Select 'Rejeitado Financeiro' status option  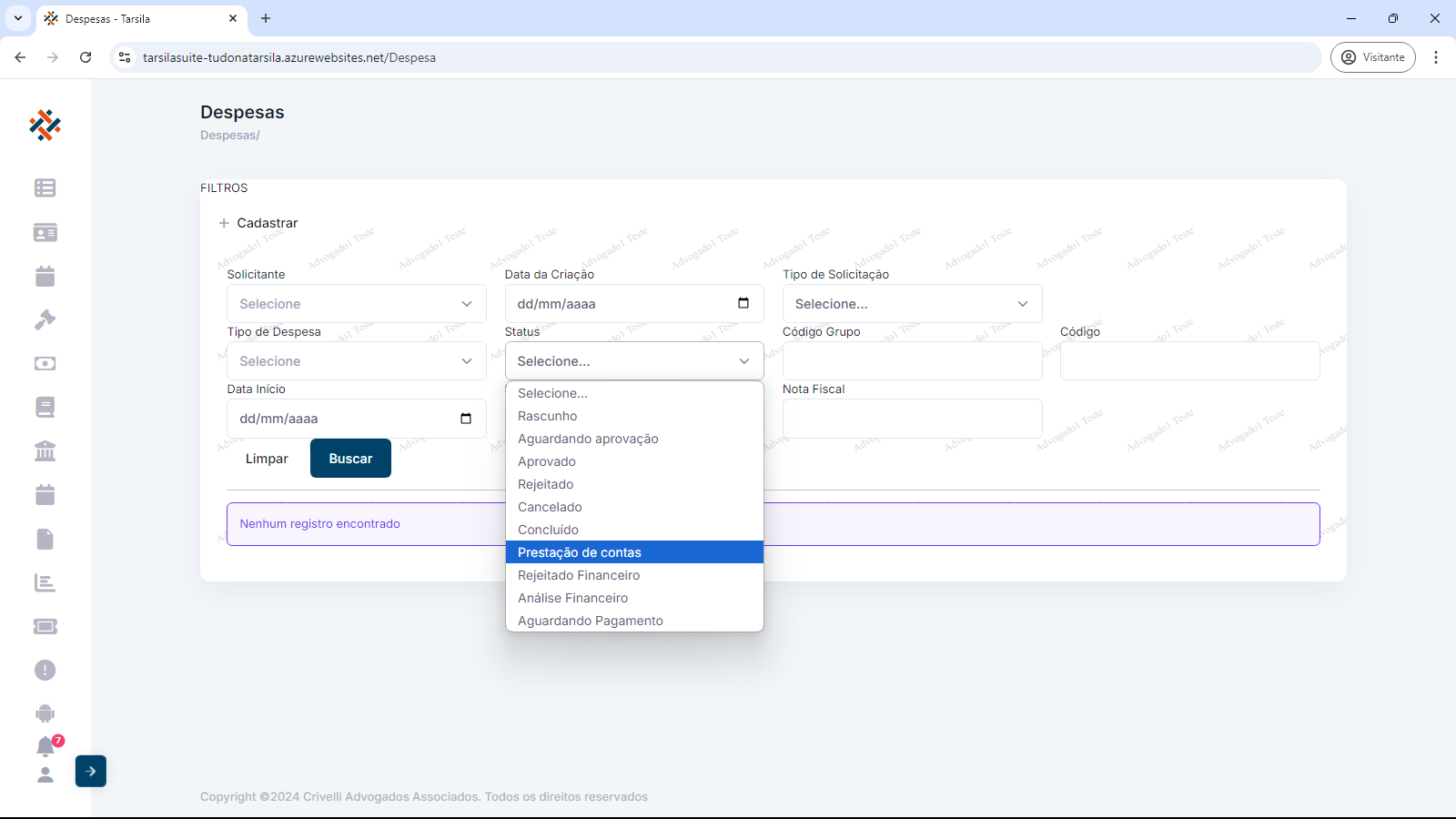coord(579,575)
